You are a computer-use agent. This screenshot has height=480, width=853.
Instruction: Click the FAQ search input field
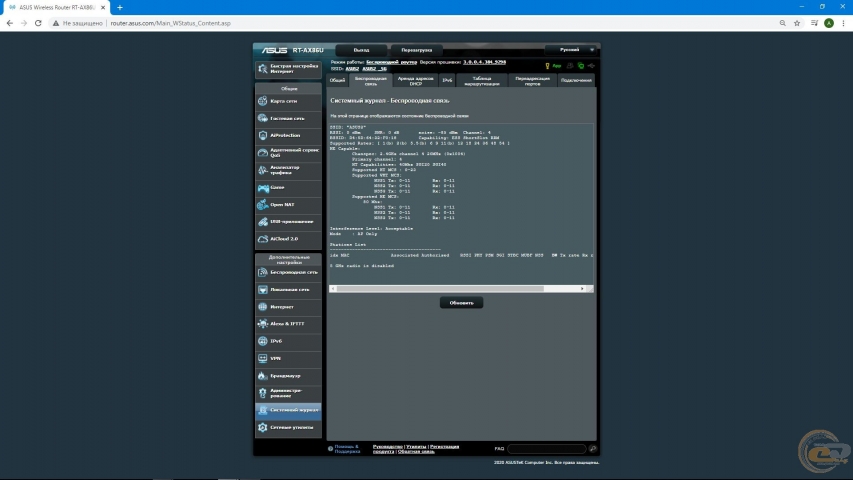tap(547, 449)
